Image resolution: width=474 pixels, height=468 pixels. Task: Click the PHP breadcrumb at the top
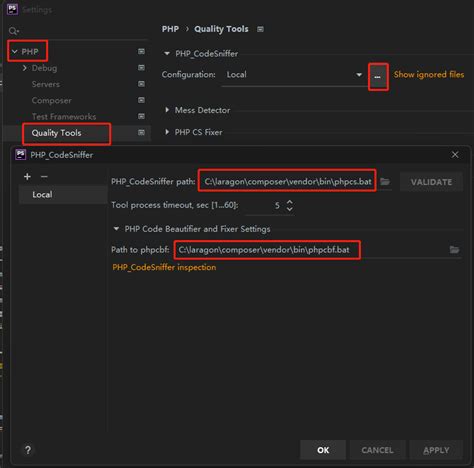coord(170,29)
